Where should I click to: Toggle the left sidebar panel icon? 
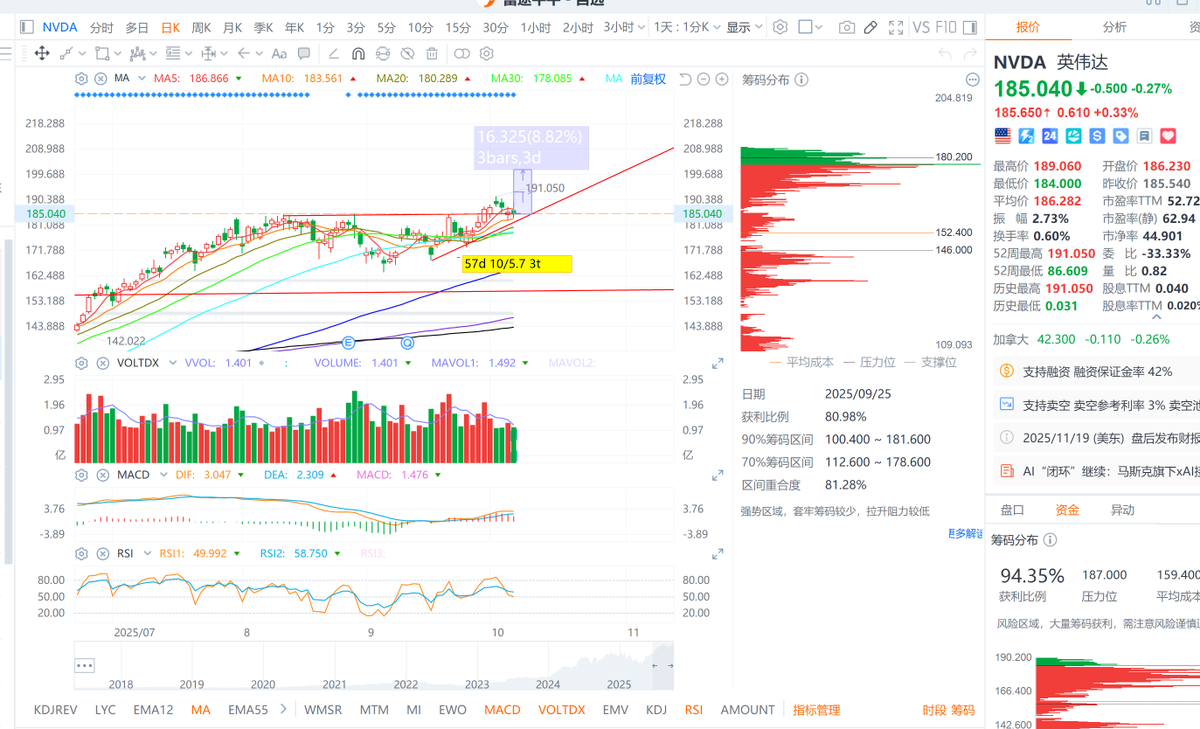tap(26, 27)
